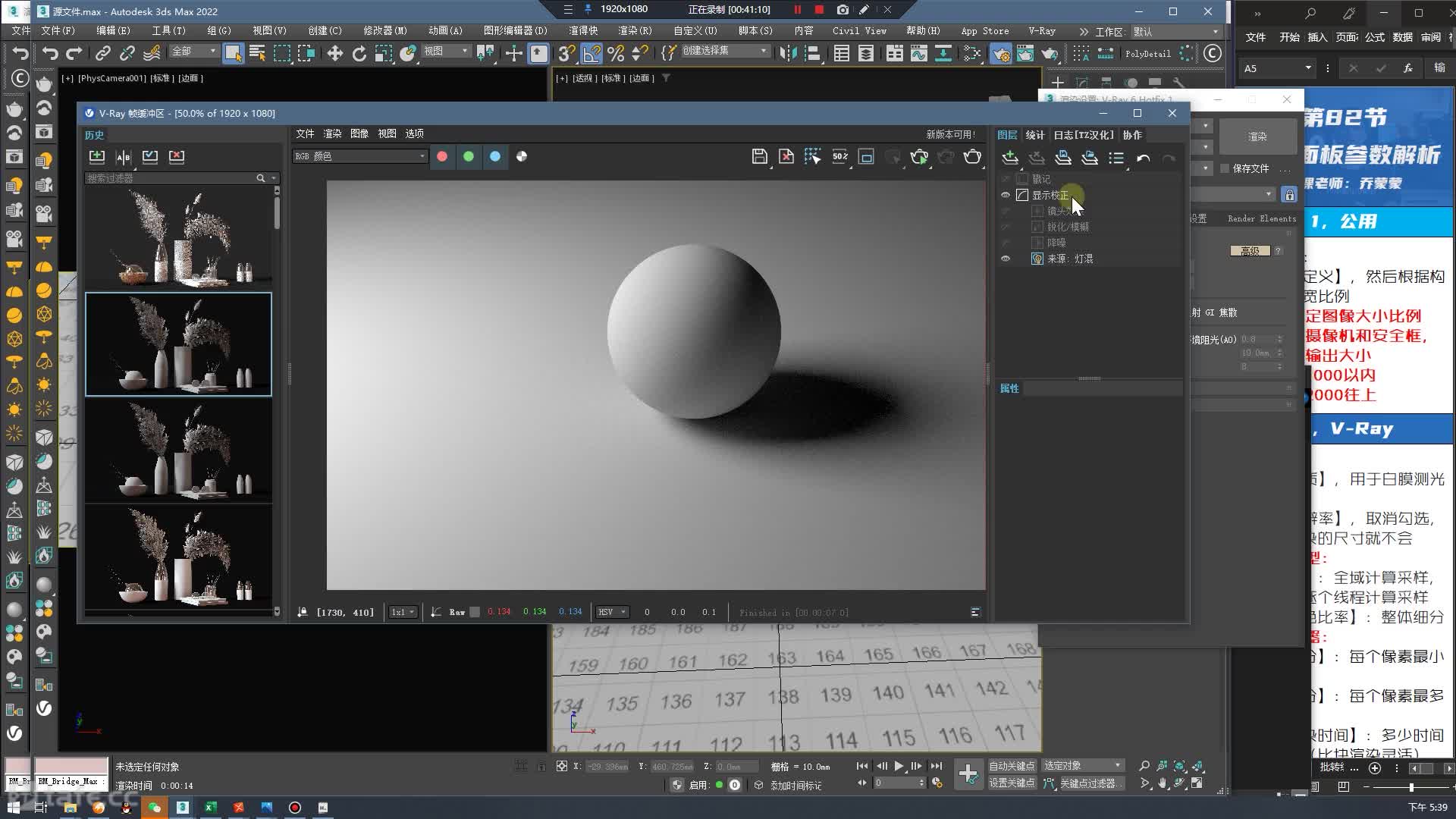Click the render teapot in the VFB toolbar
1456x819 pixels.
[972, 156]
